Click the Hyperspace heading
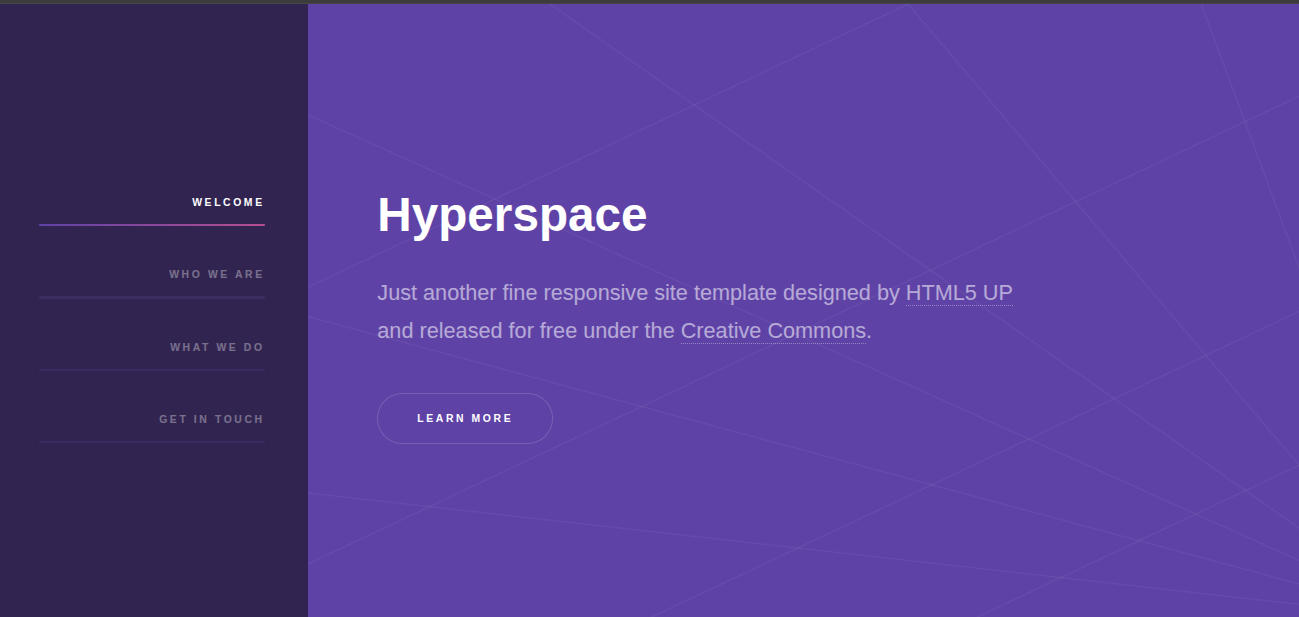 [511, 215]
